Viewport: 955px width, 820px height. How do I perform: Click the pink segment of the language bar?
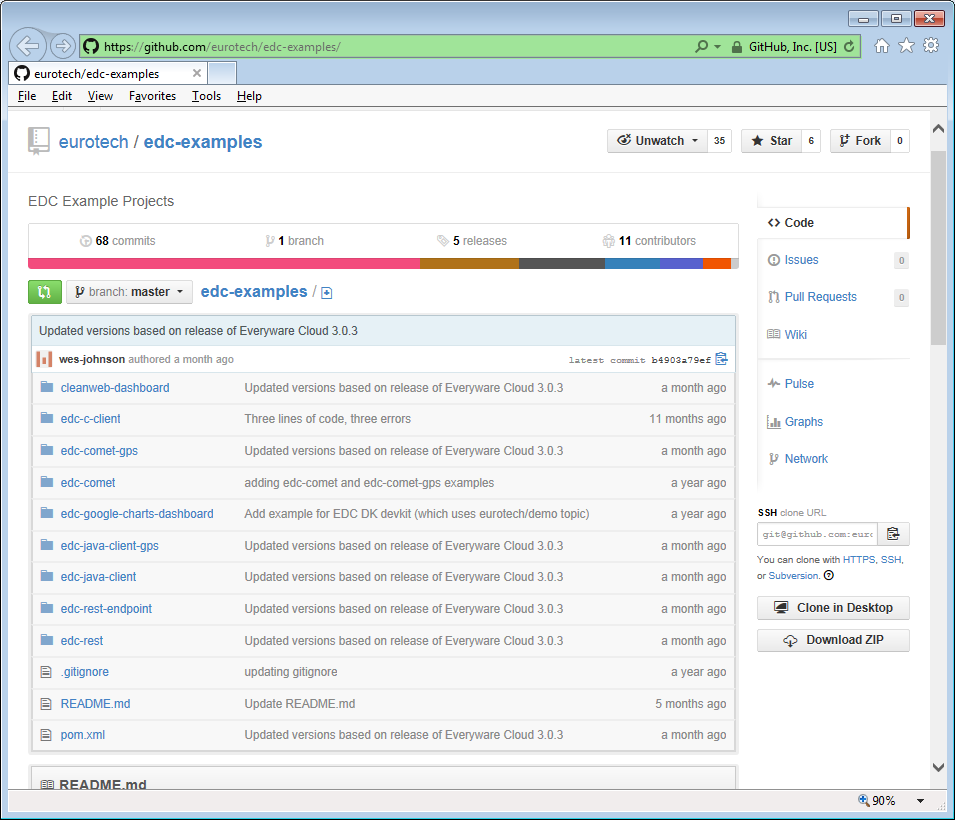click(224, 264)
